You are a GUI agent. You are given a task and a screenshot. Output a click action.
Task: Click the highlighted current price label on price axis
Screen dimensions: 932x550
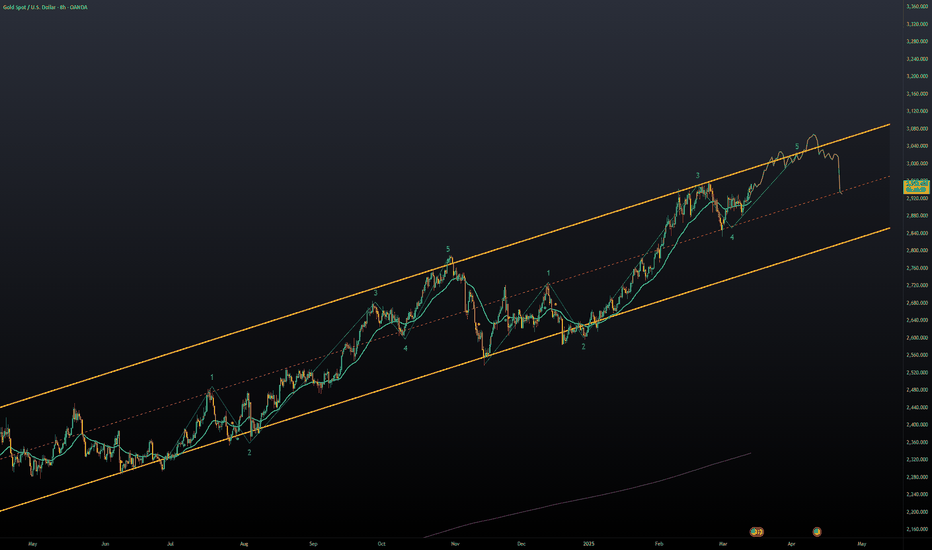click(916, 187)
